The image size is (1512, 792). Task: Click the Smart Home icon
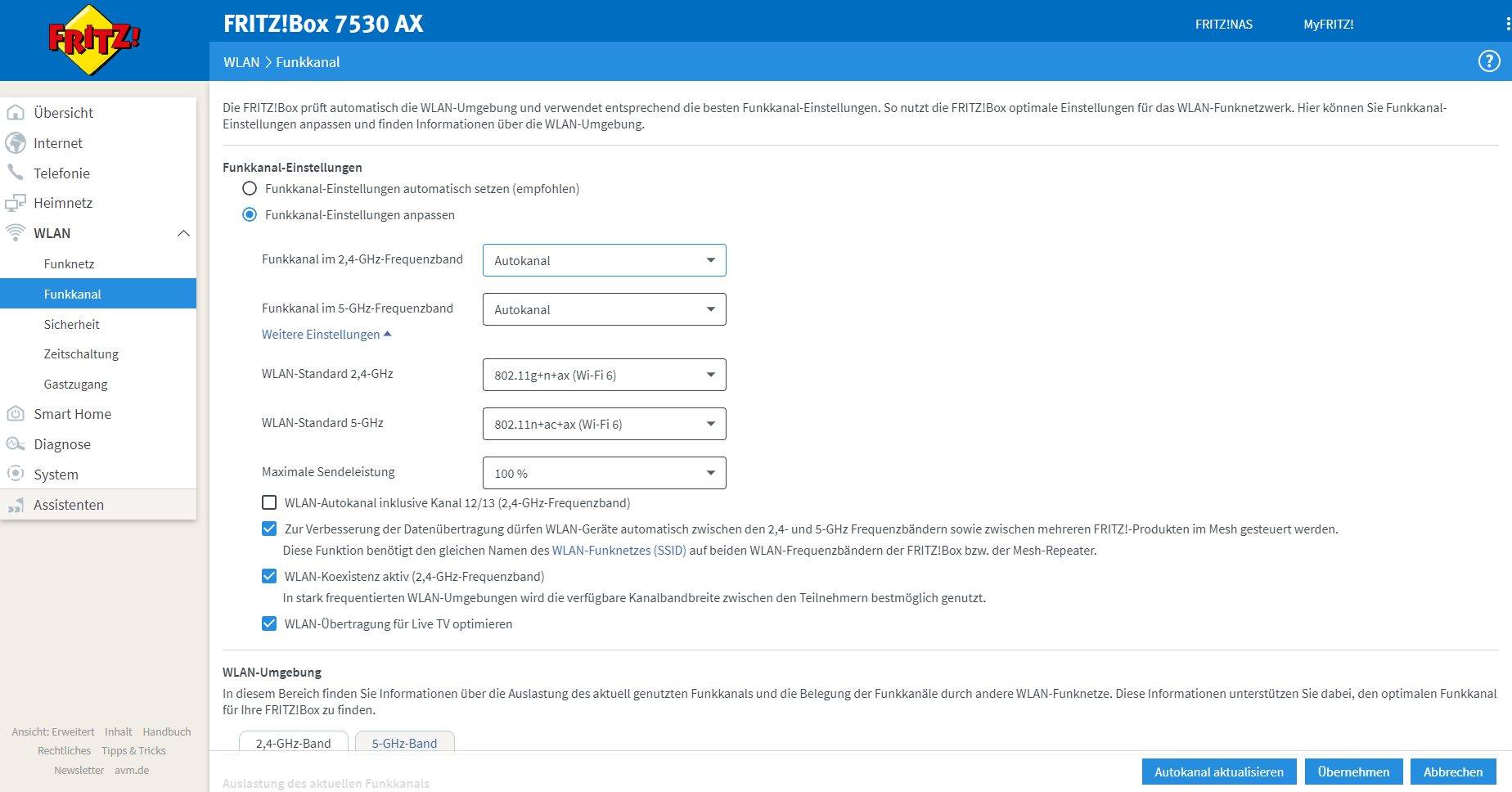pyautogui.click(x=16, y=414)
